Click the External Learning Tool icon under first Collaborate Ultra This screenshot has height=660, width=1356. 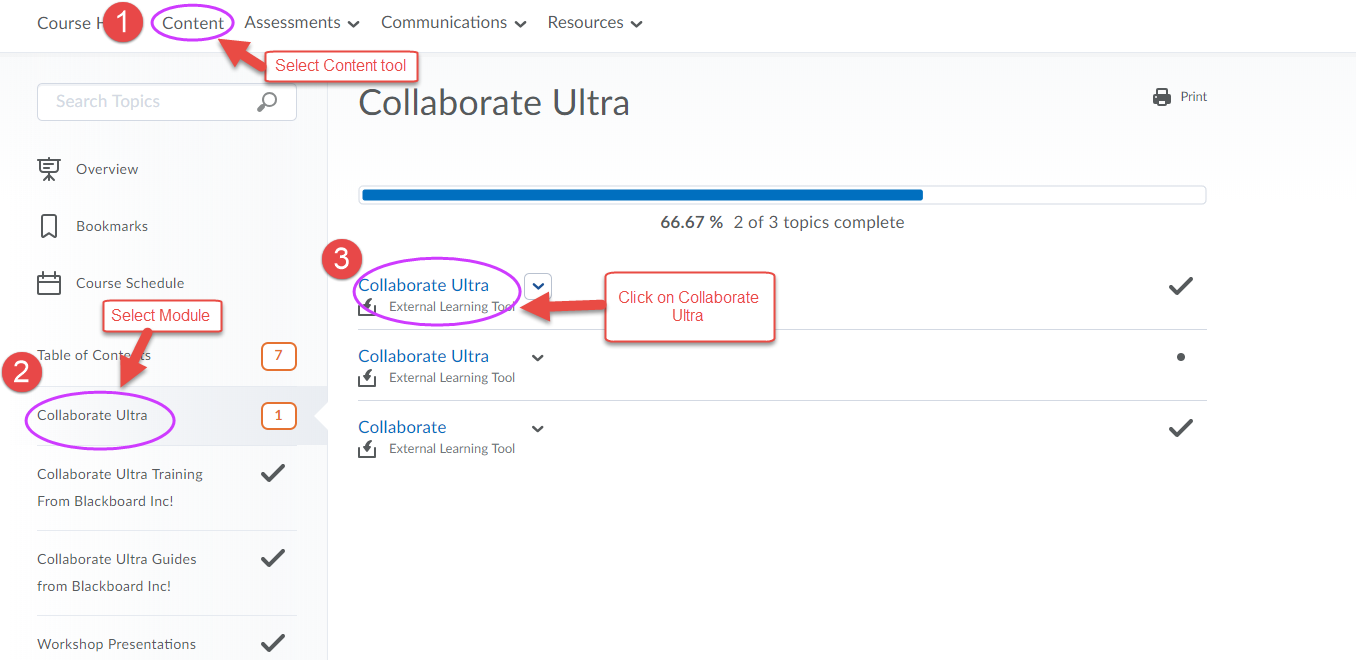point(366,307)
